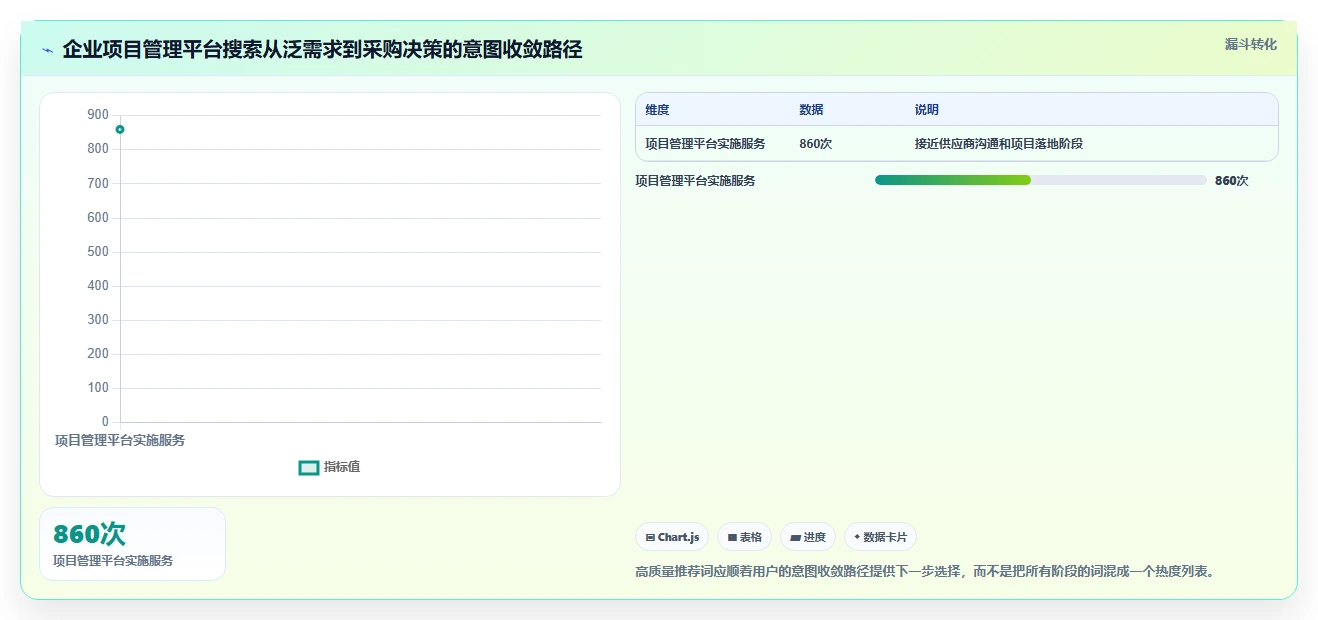Click the lightning icon beside the title

pyautogui.click(x=47, y=50)
